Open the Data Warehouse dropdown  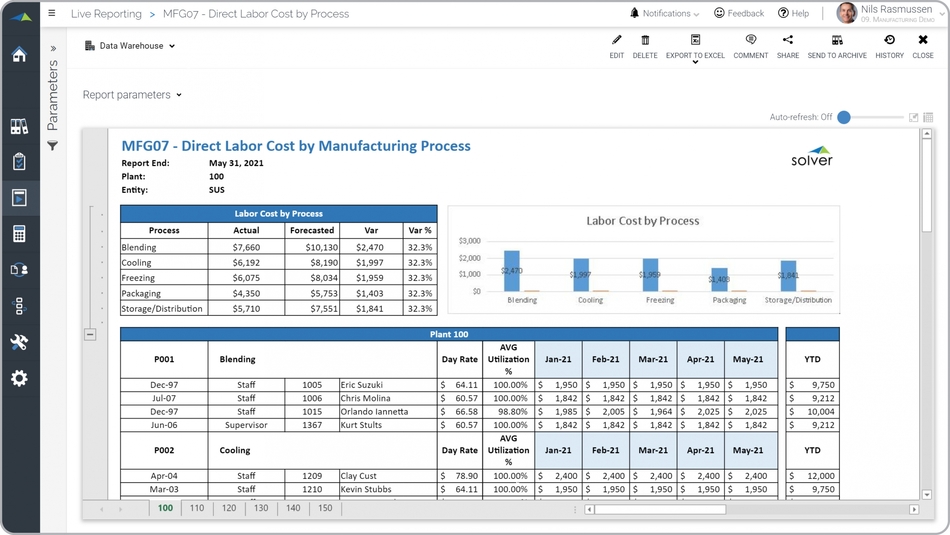pos(130,46)
